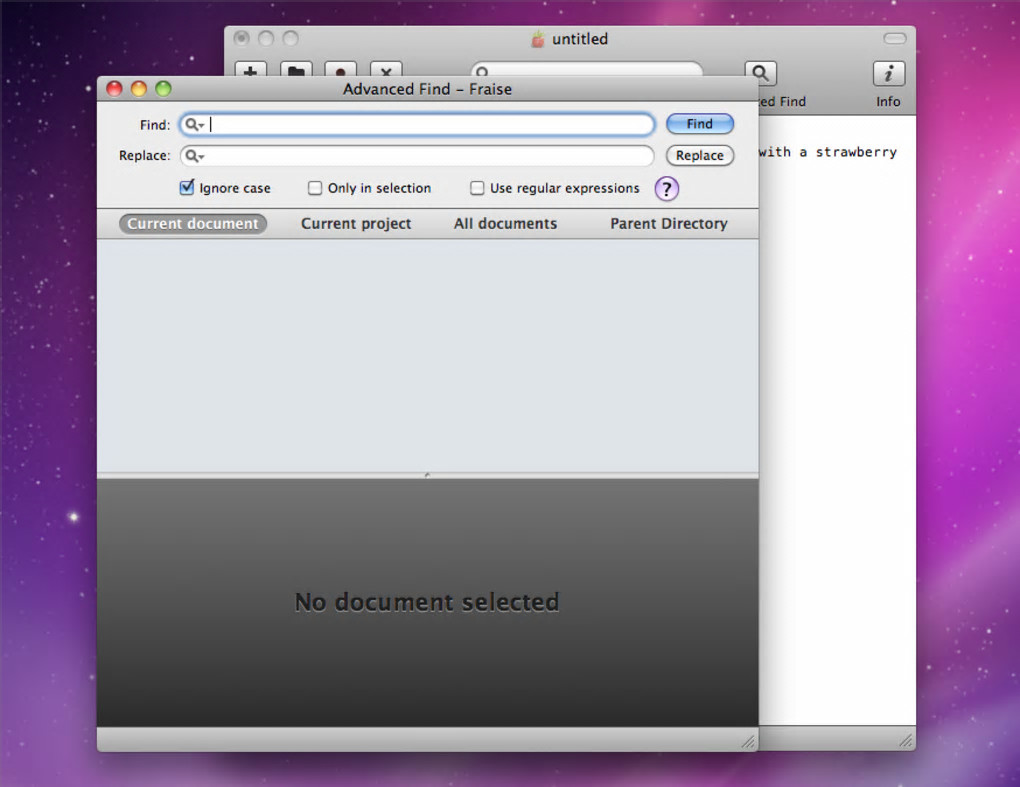Click the toolbar search field in untitled window

click(x=587, y=70)
